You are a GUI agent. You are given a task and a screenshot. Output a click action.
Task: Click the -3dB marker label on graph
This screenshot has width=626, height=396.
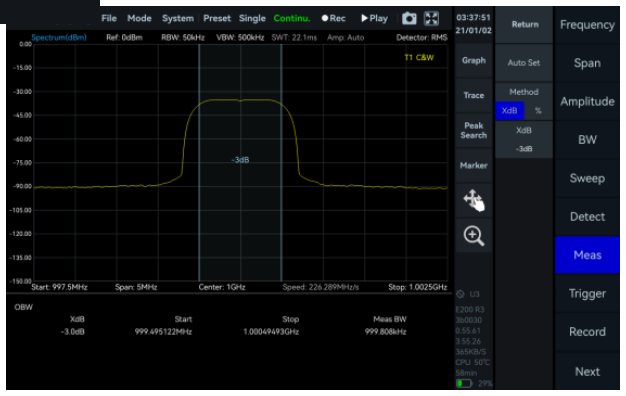pos(240,160)
